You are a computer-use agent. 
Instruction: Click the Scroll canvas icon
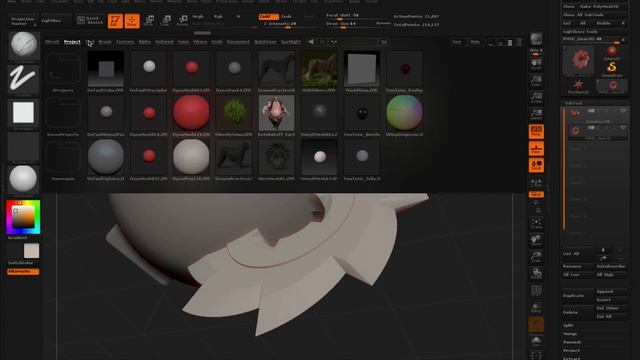tap(536, 64)
